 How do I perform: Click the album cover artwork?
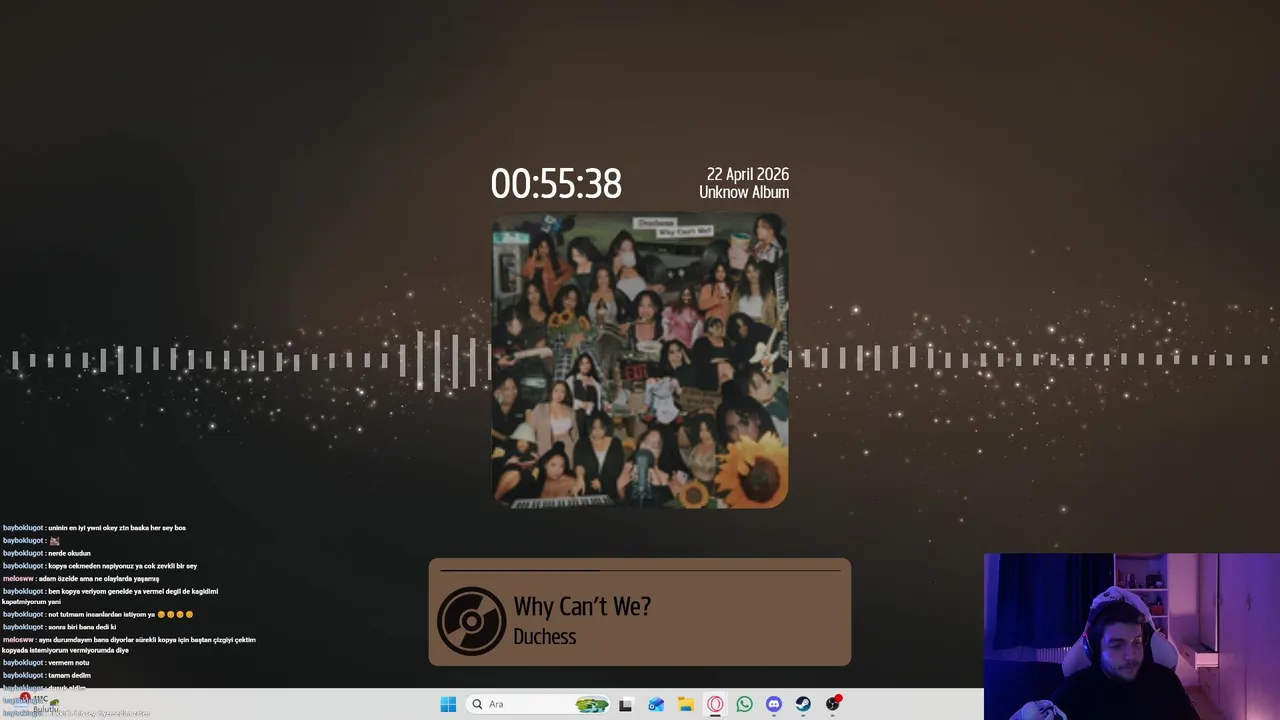[640, 361]
